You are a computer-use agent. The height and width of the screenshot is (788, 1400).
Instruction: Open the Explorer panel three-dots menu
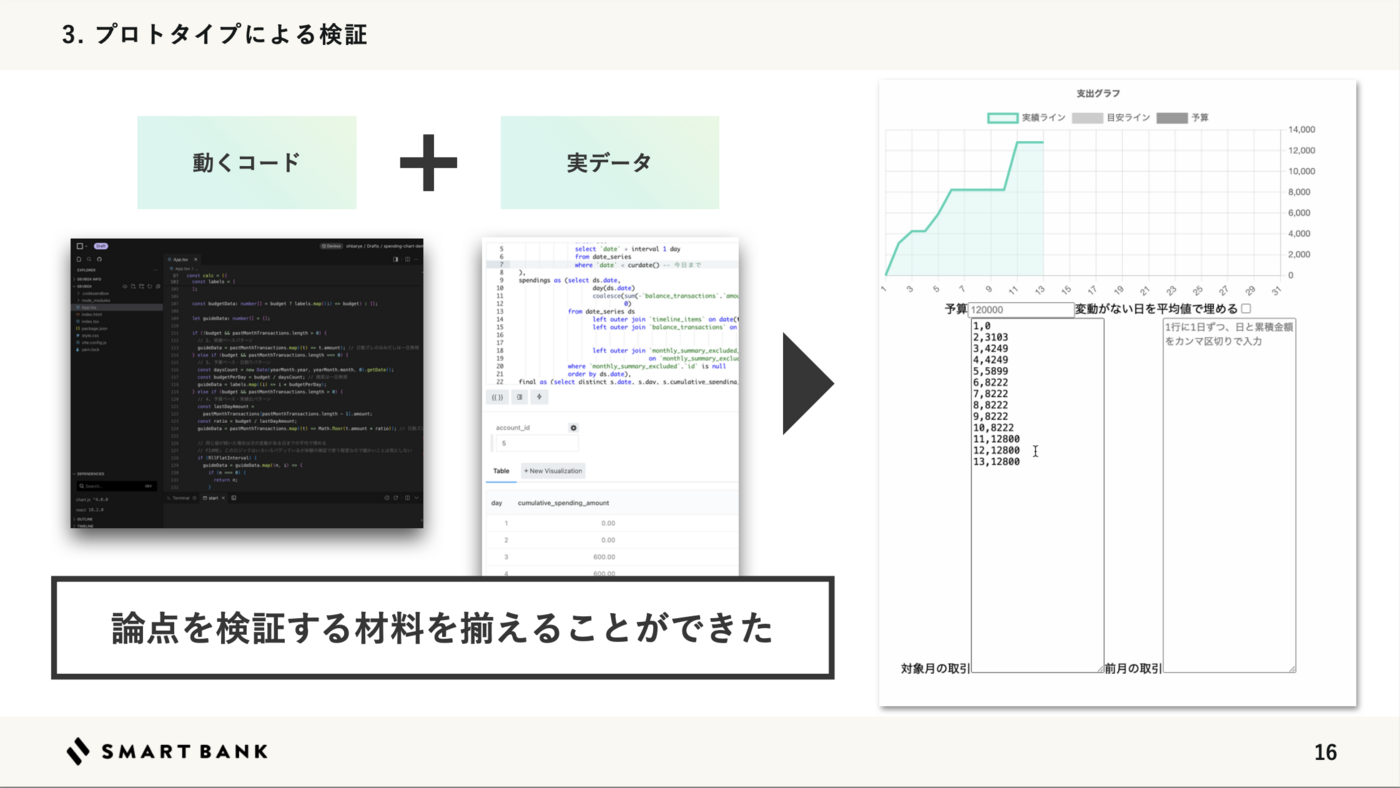(x=155, y=270)
